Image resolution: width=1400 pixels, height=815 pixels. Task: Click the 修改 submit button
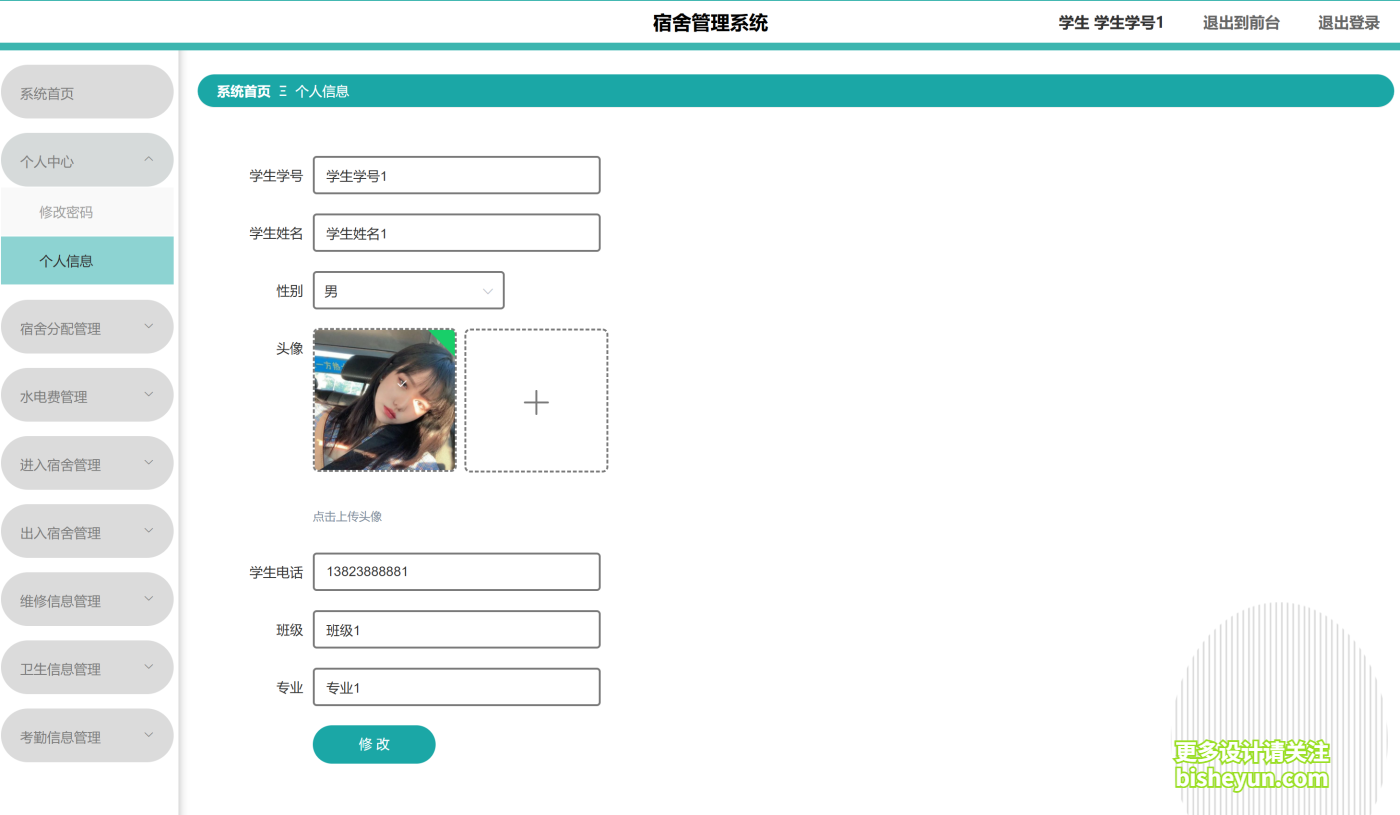click(374, 744)
